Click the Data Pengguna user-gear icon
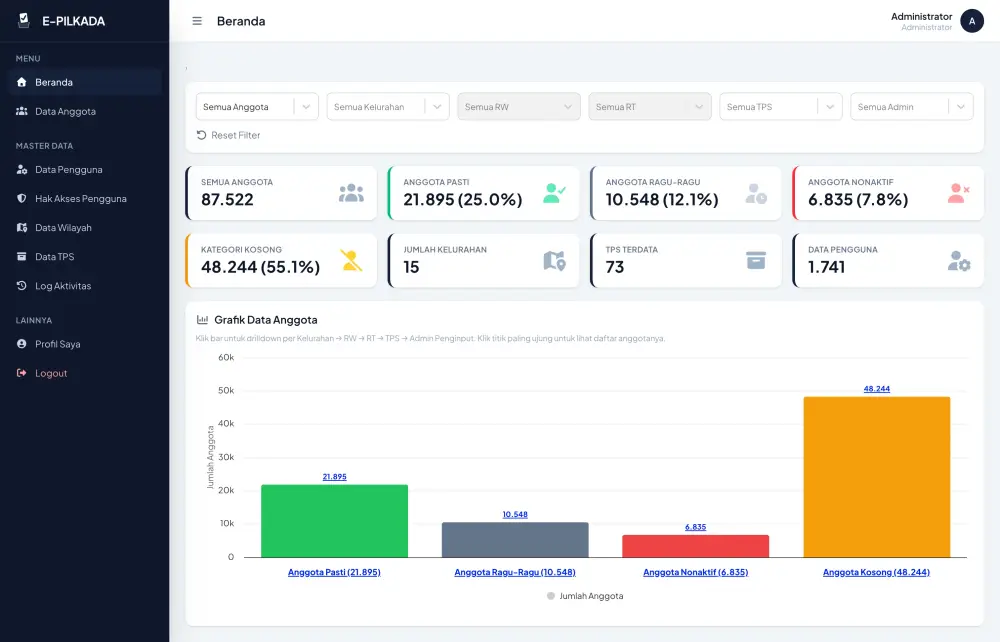Image resolution: width=1000 pixels, height=642 pixels. point(959,260)
